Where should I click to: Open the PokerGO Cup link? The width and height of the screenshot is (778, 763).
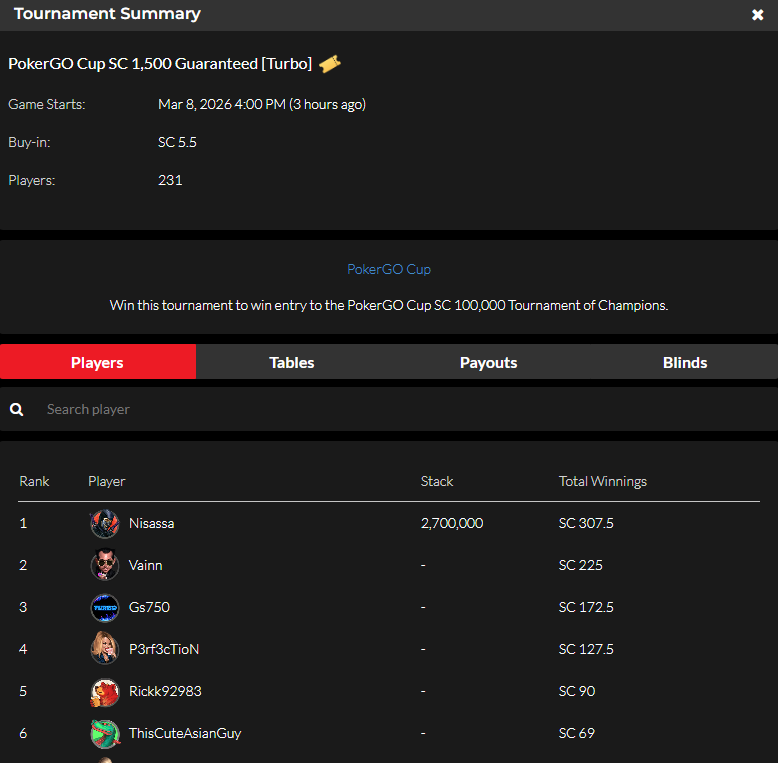point(389,269)
